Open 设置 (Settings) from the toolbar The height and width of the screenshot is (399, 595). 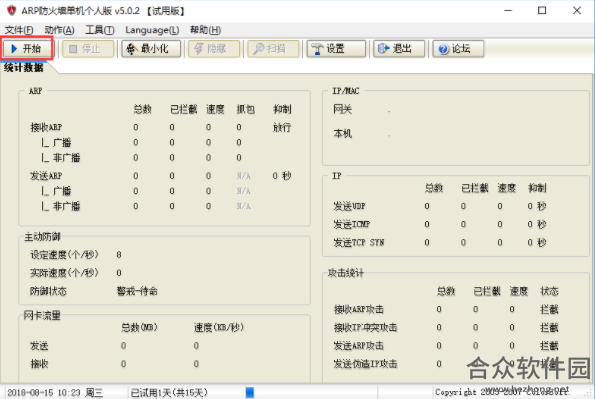[336, 49]
